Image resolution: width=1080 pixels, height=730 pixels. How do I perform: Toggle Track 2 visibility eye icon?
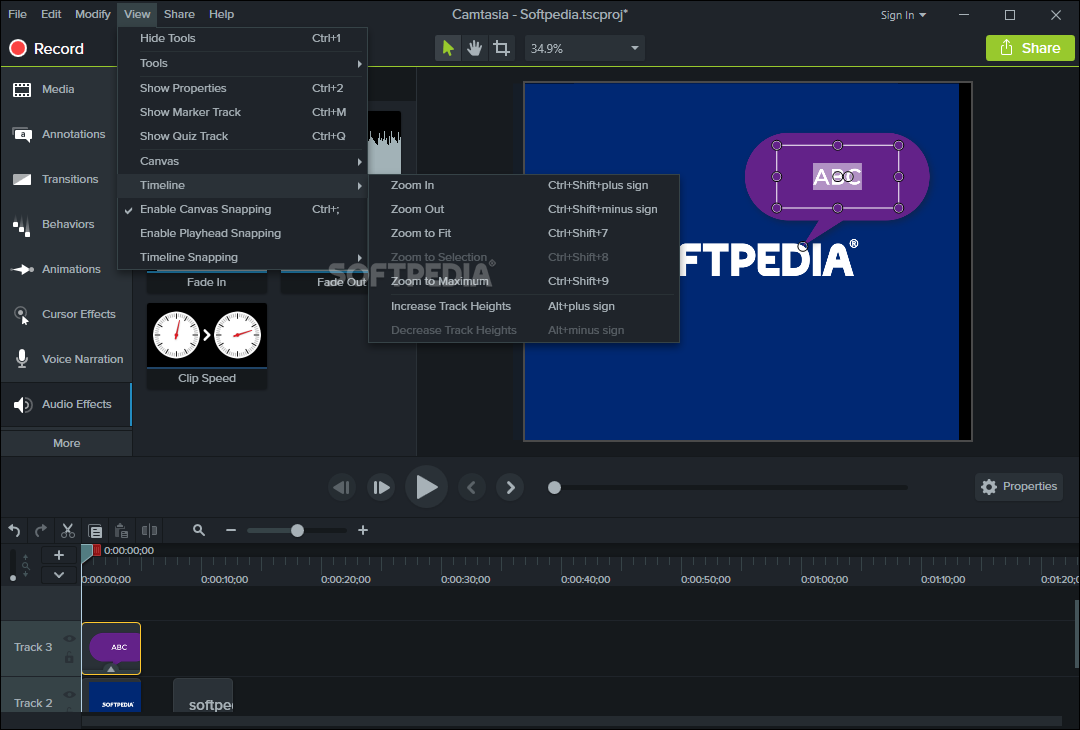point(70,695)
